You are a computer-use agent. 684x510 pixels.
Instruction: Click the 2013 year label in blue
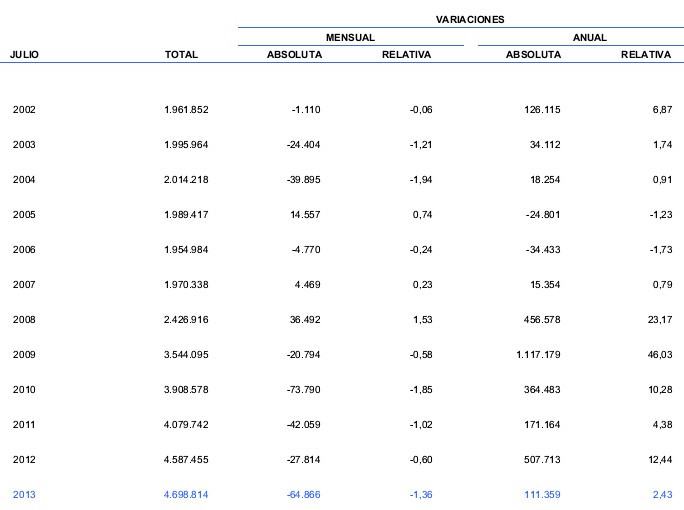tap(24, 494)
